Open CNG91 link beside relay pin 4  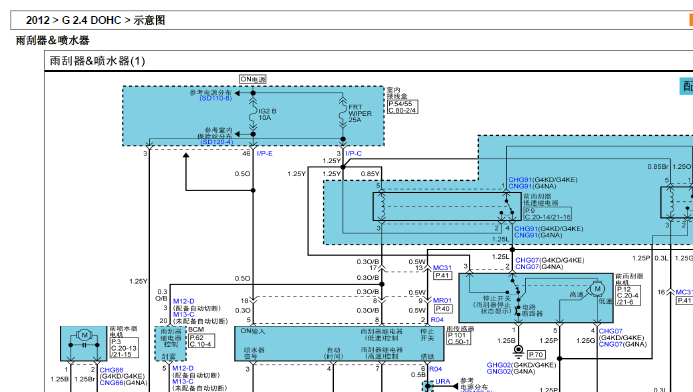[x=526, y=235]
